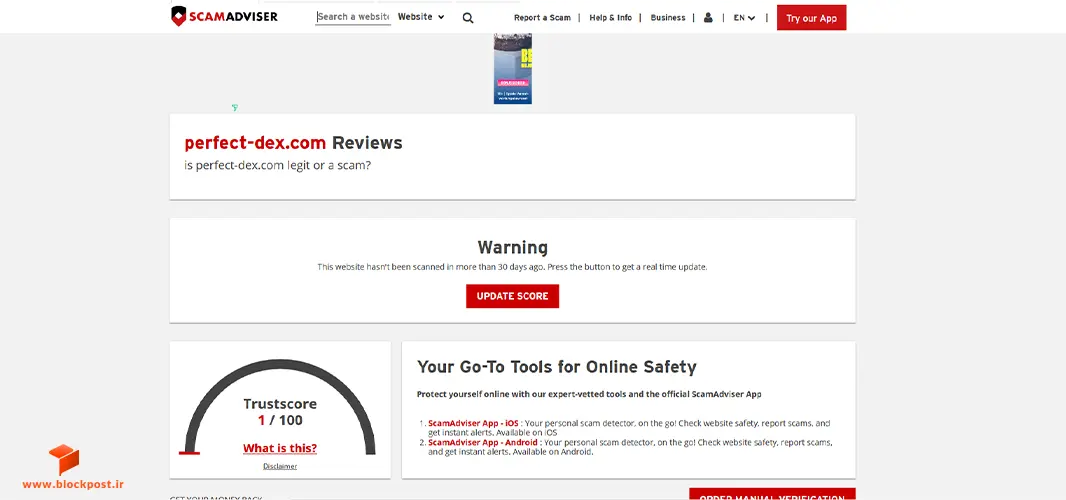Open Report a Scam menu item
The height and width of the screenshot is (500, 1066).
tap(542, 18)
